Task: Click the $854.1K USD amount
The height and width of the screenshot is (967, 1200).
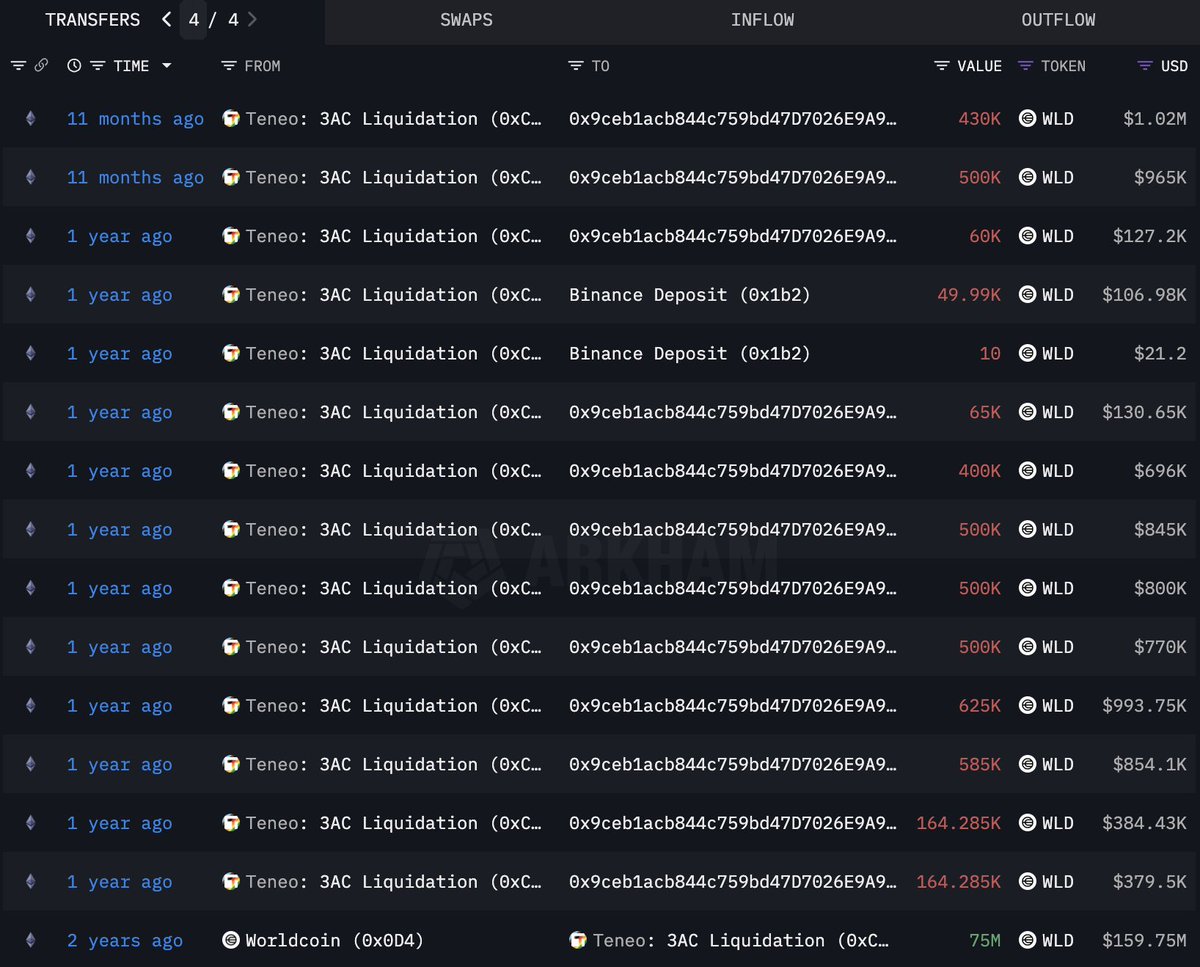Action: 1150,765
